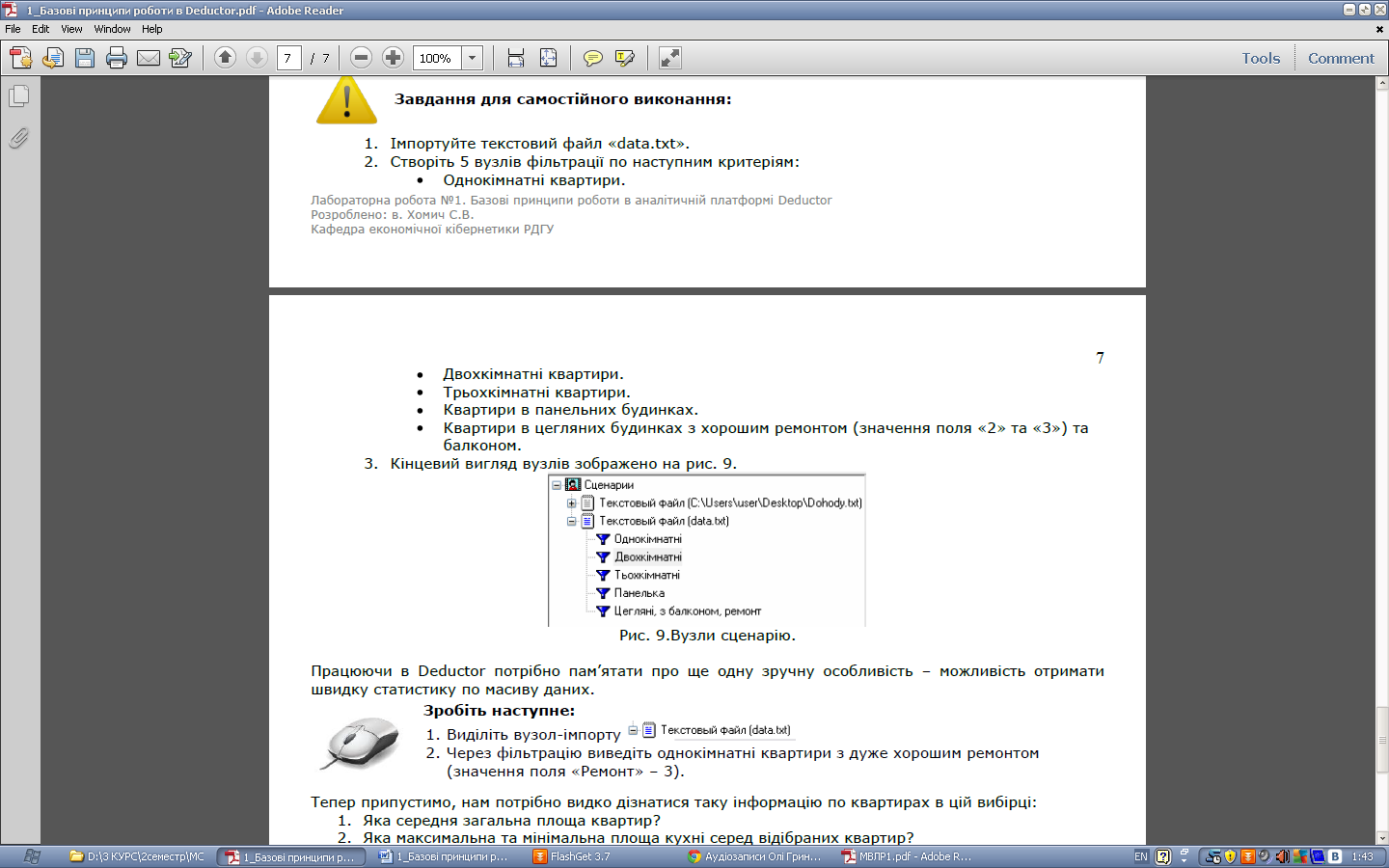Select the highlight text tool icon
This screenshot has height=868, width=1389.
[x=625, y=58]
